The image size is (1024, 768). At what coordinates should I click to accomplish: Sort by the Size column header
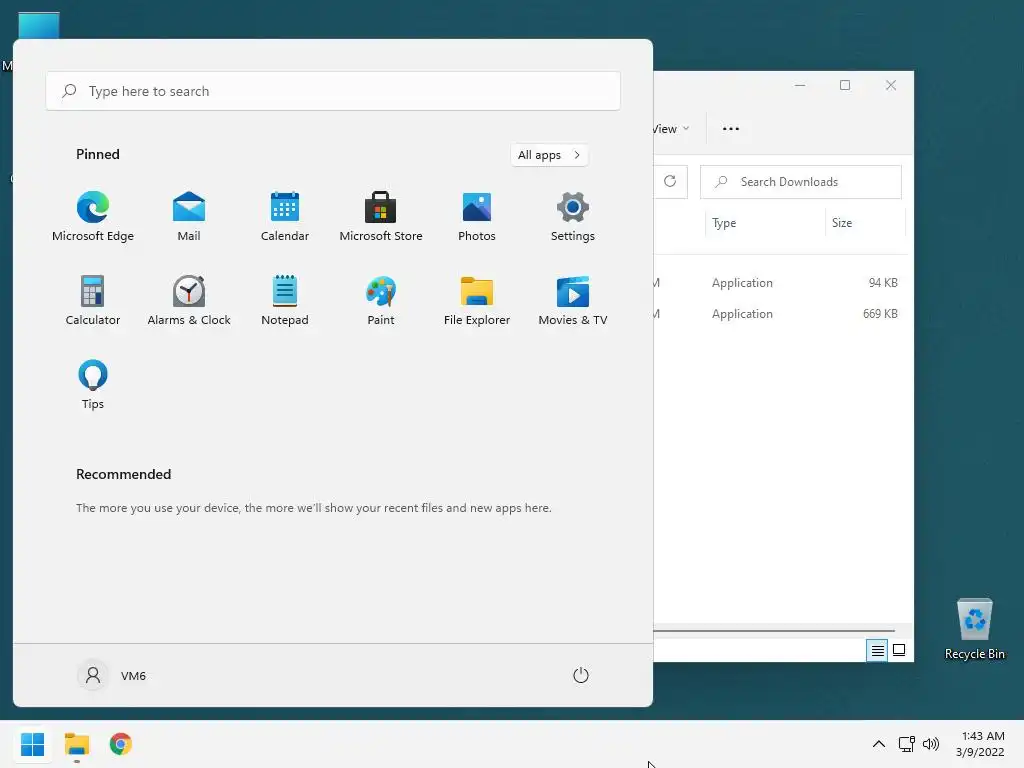point(865,223)
